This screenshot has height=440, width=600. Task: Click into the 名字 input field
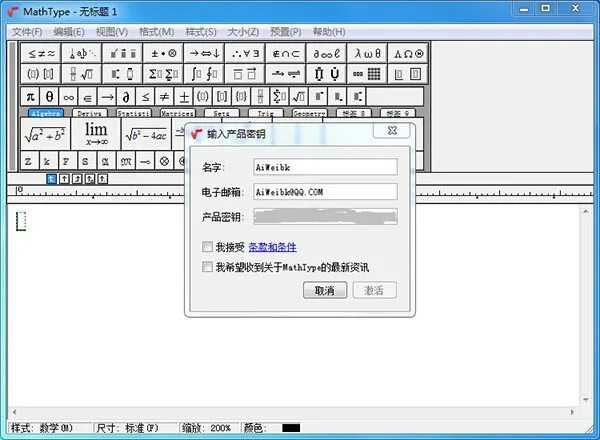pyautogui.click(x=325, y=167)
